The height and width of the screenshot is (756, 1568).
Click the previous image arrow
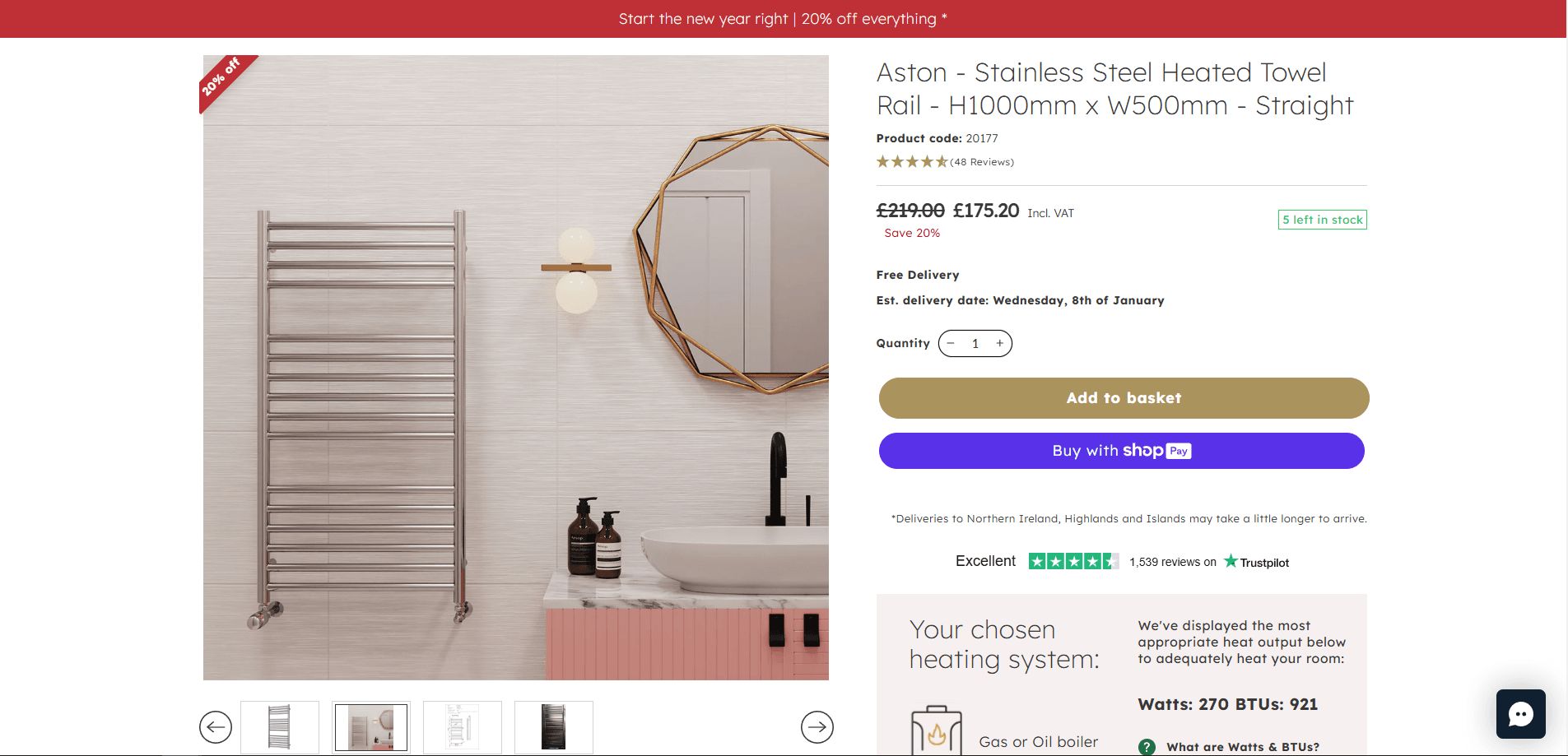216,727
